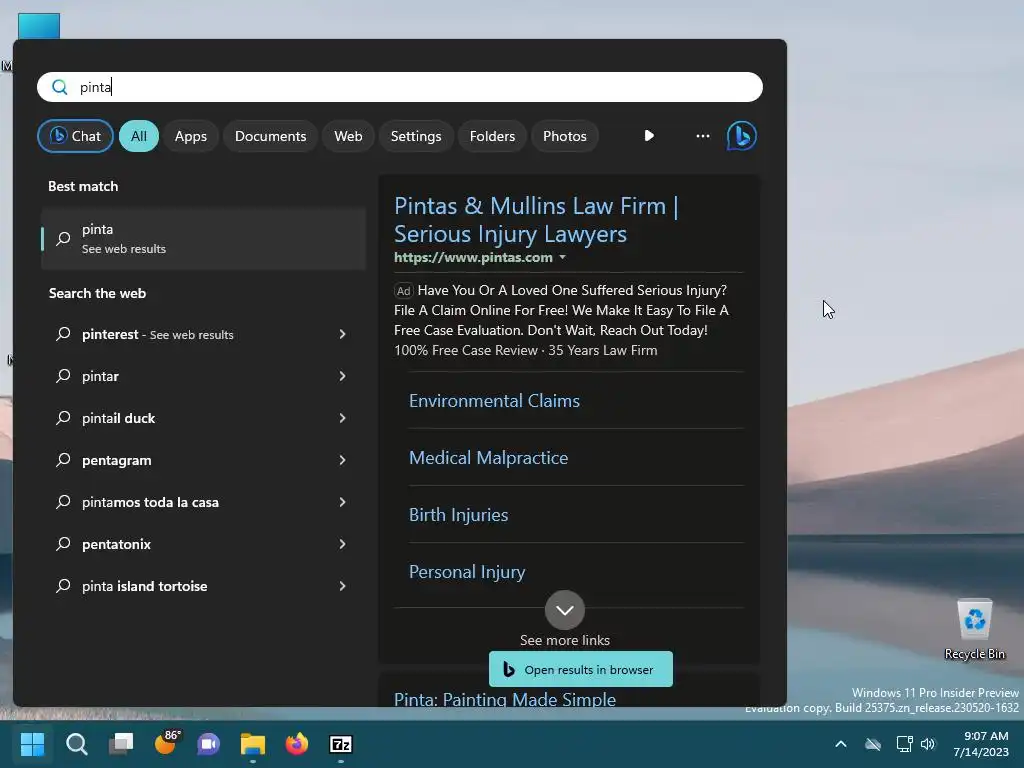Image resolution: width=1024 pixels, height=768 pixels.
Task: Open the clock showing 9:07 AM
Action: 981,744
